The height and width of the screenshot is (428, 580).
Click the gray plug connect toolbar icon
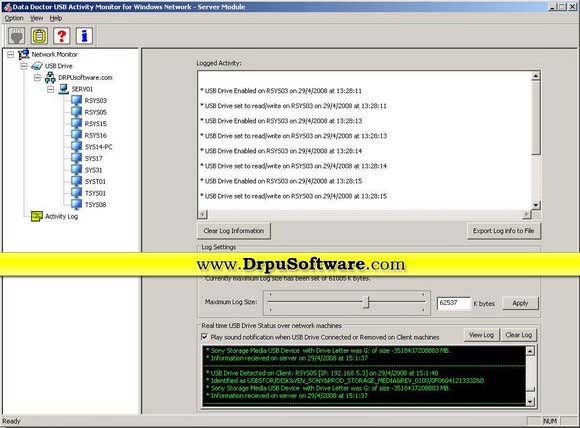click(x=17, y=36)
